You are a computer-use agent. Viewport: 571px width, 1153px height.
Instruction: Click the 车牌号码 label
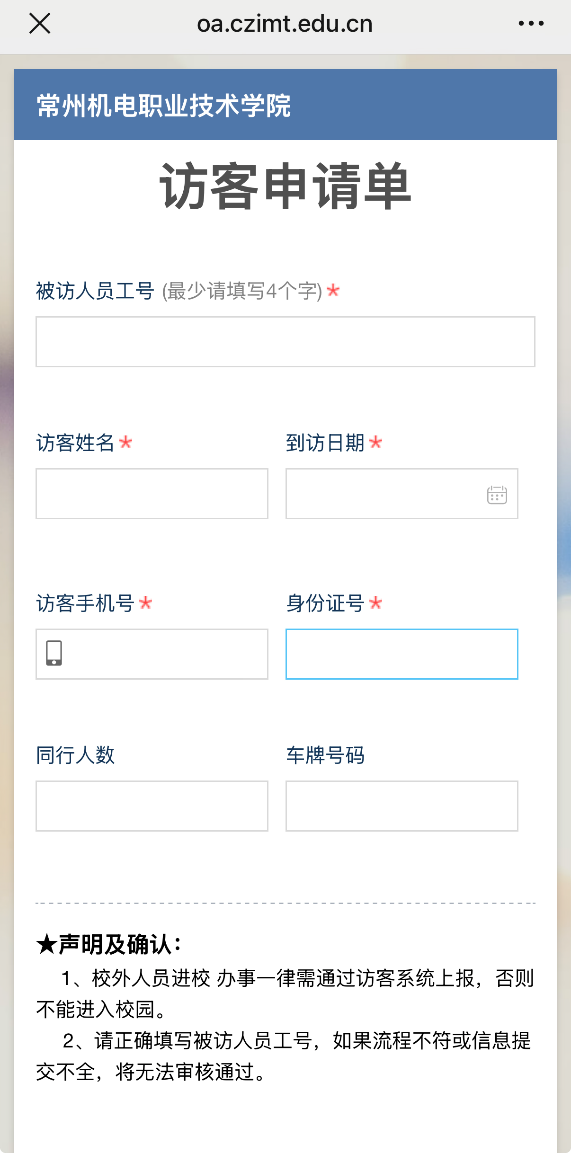point(325,755)
